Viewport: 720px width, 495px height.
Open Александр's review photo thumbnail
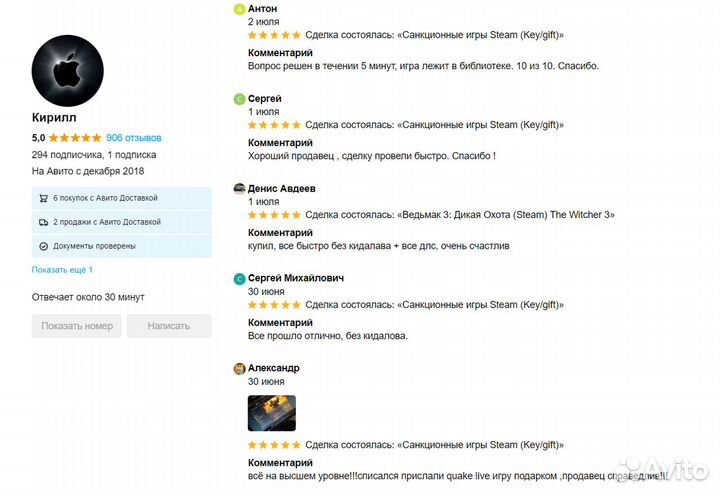point(271,413)
